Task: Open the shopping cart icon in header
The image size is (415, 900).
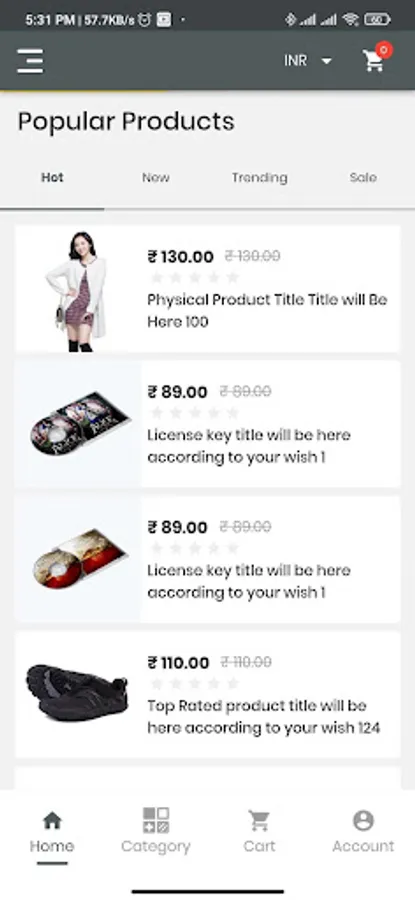Action: point(374,61)
